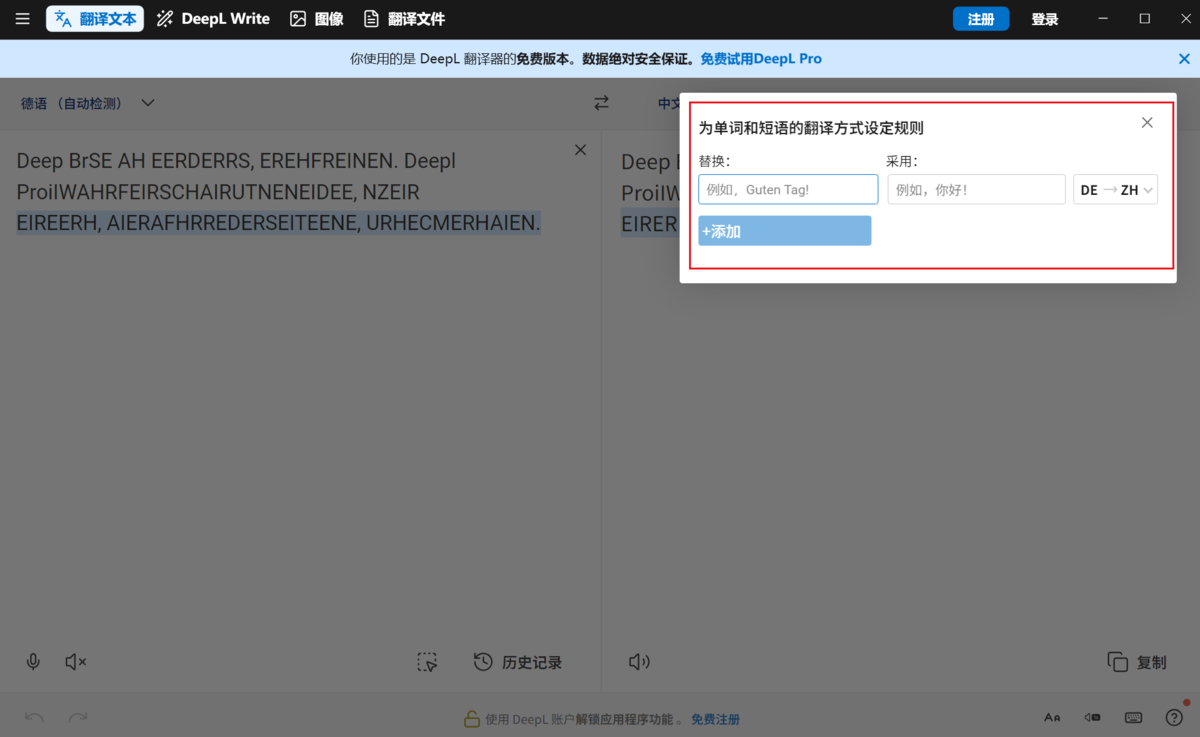Viewport: 1200px width, 737px height.
Task: Open the help question mark icon
Action: click(x=1173, y=717)
